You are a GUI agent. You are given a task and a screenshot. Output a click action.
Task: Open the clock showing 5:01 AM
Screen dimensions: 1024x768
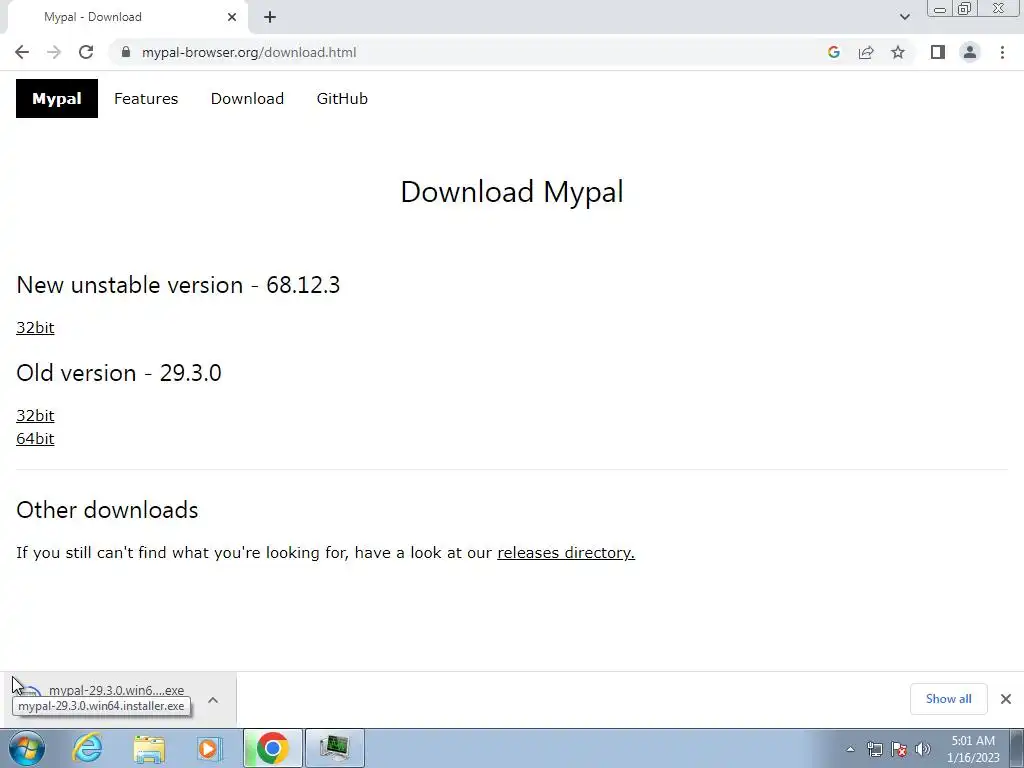(x=973, y=748)
